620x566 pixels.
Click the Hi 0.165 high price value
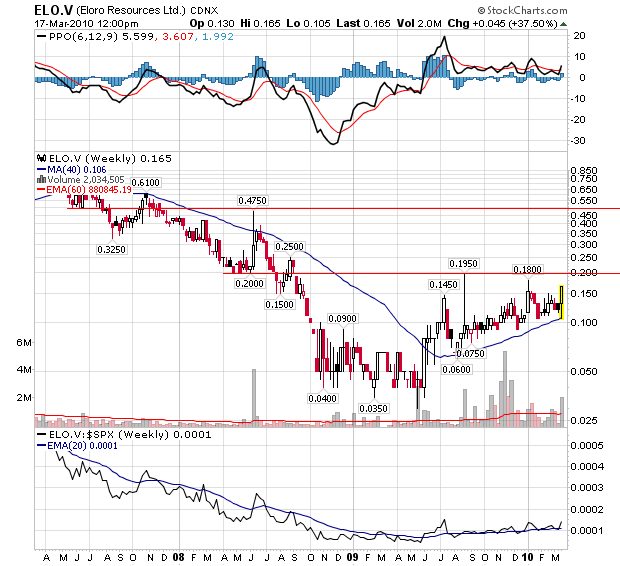tap(261, 23)
